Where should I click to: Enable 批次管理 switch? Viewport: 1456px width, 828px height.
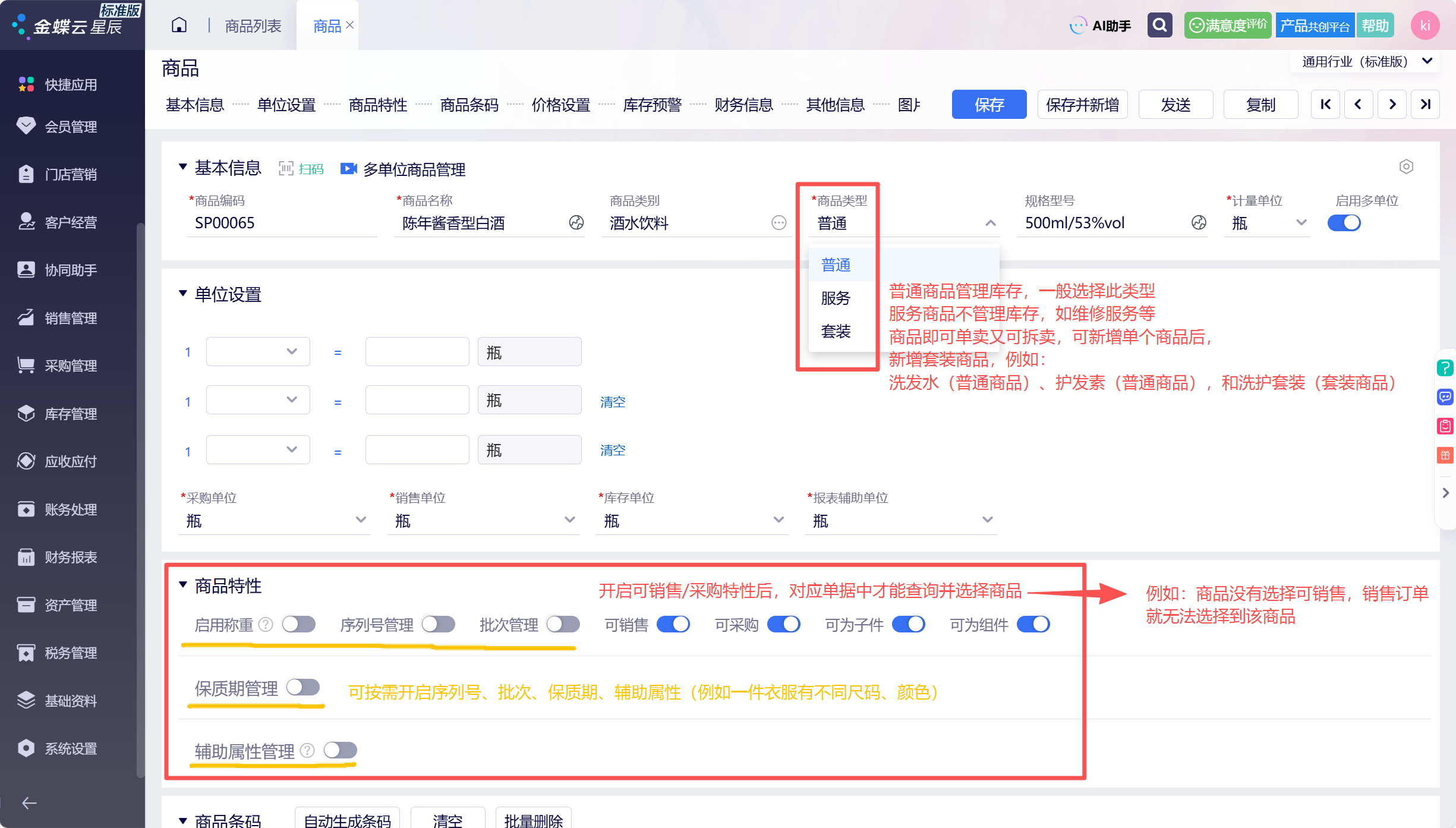click(563, 624)
